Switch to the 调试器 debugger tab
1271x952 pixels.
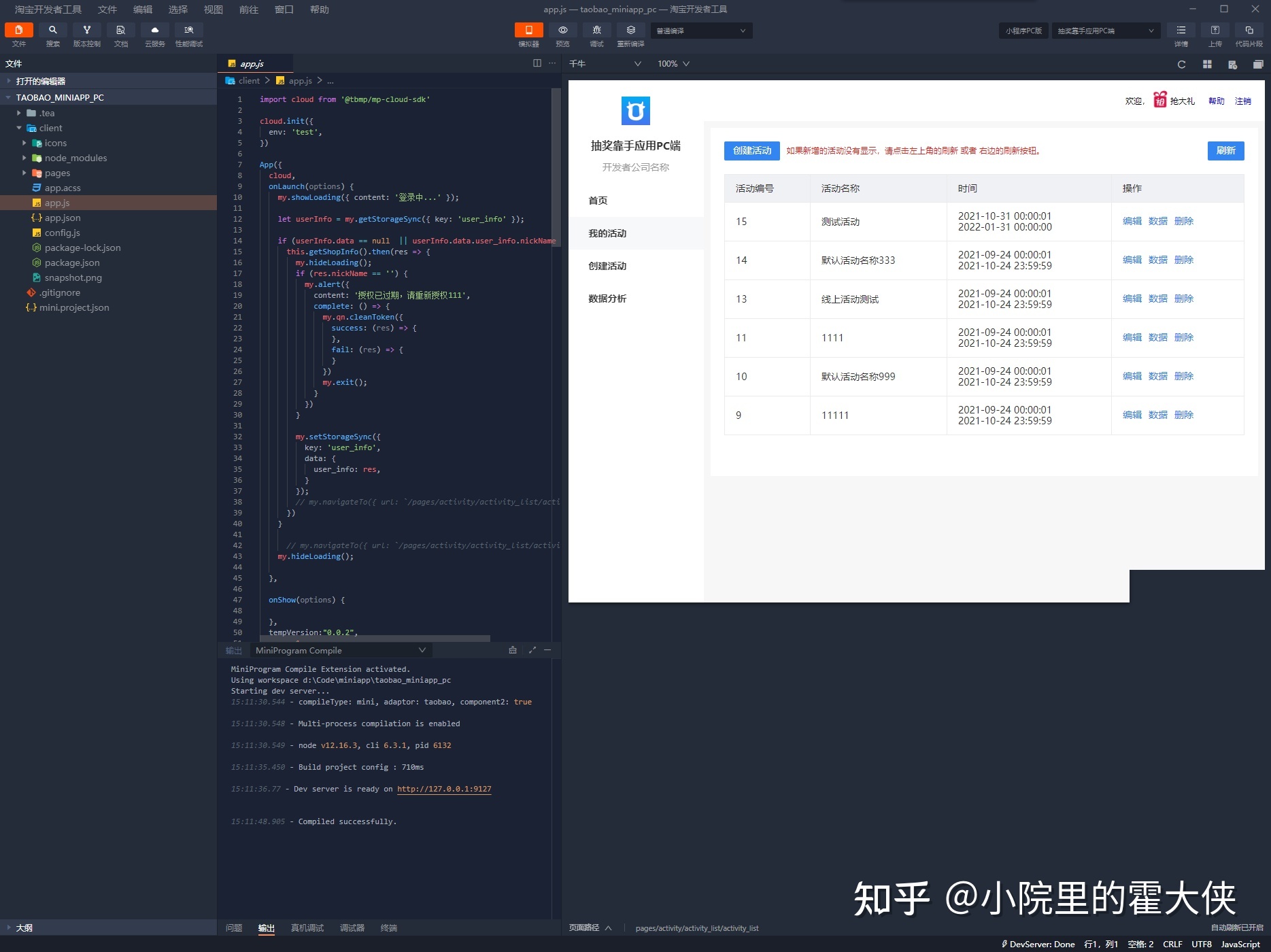click(352, 928)
